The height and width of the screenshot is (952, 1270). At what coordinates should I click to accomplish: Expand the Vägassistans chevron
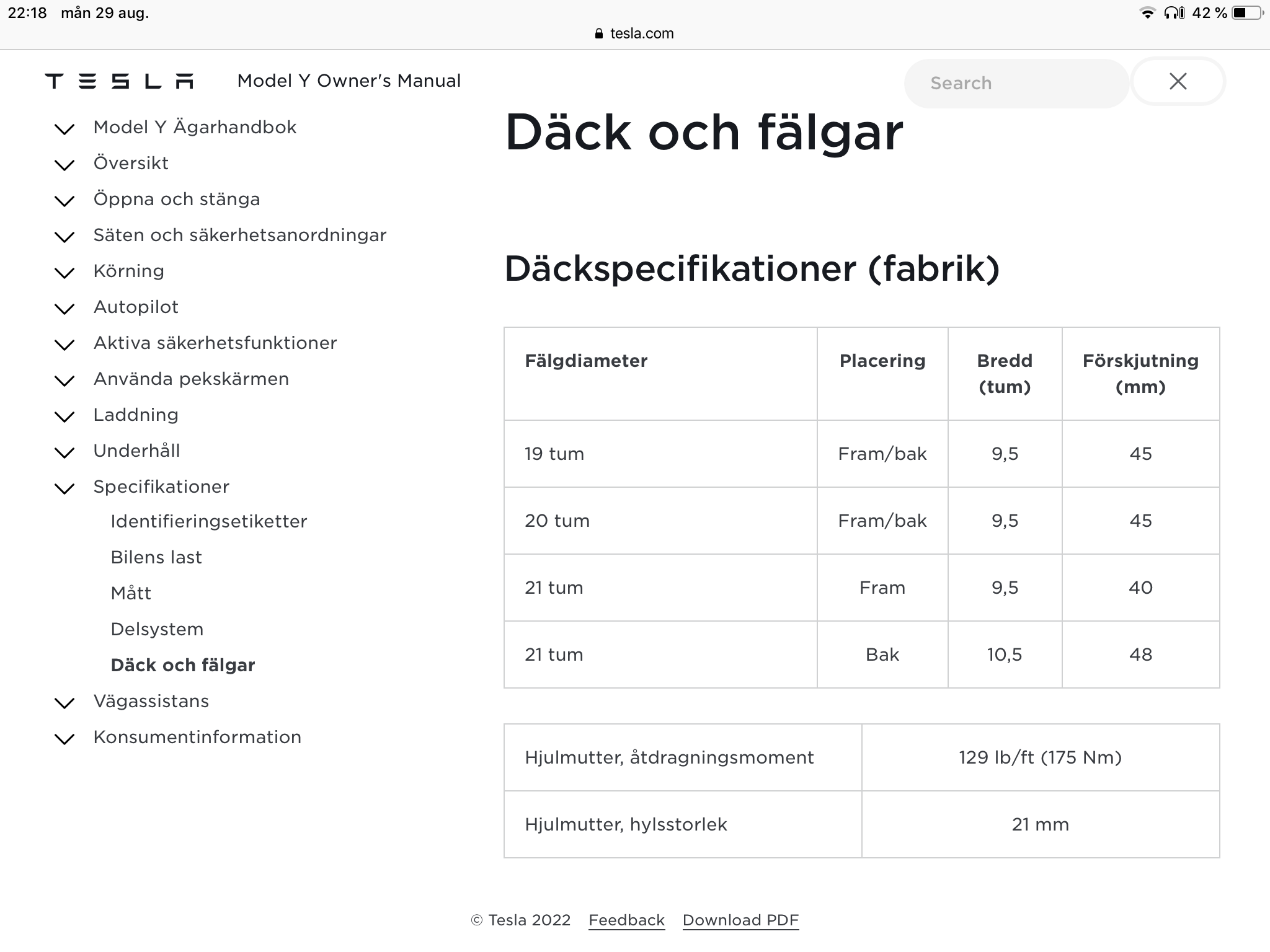pyautogui.click(x=64, y=703)
